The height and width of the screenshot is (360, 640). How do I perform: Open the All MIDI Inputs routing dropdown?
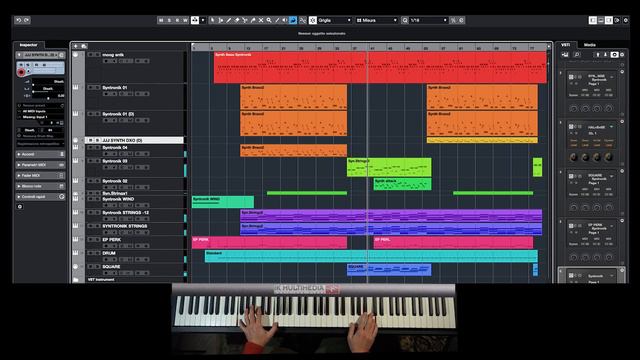(40, 111)
